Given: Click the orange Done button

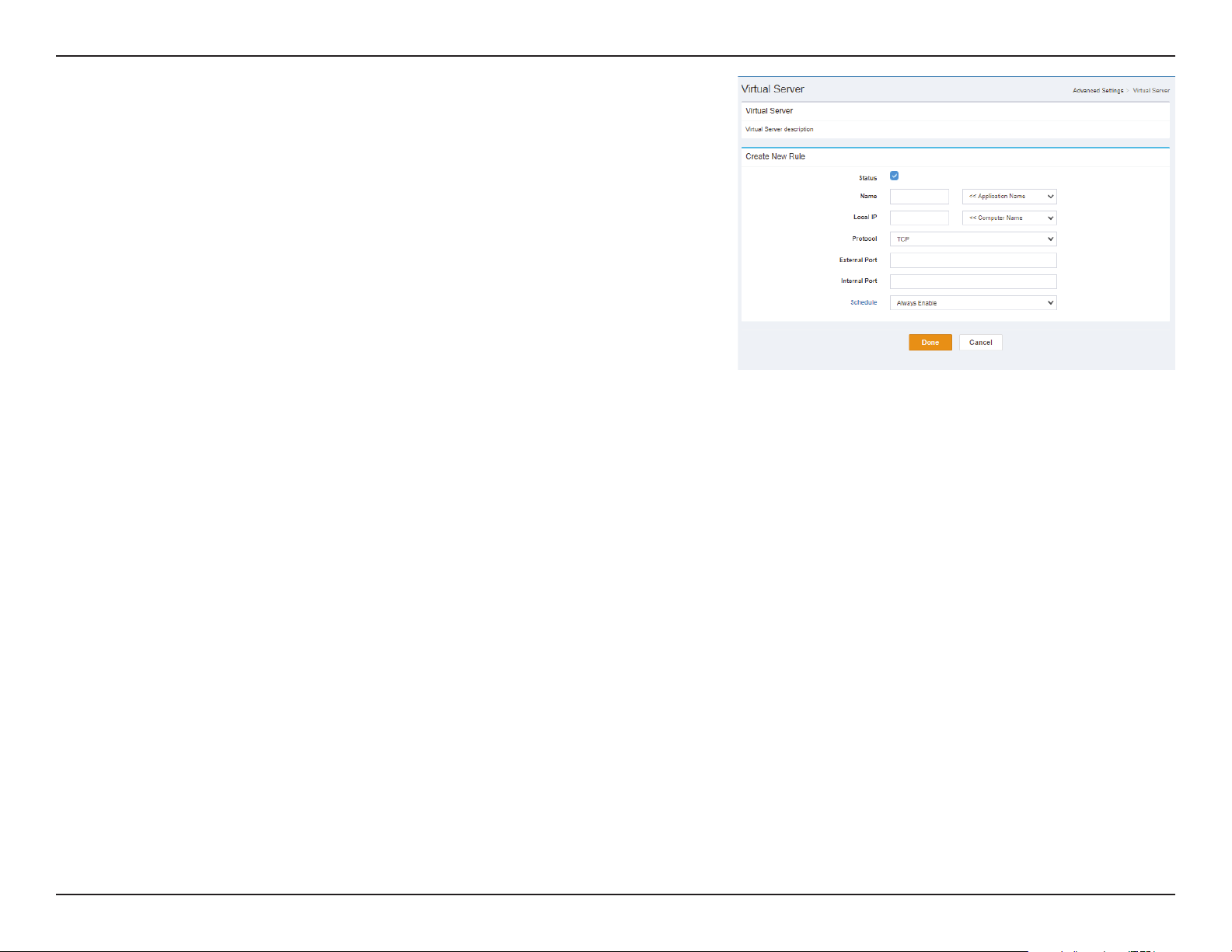Looking at the screenshot, I should coord(930,343).
